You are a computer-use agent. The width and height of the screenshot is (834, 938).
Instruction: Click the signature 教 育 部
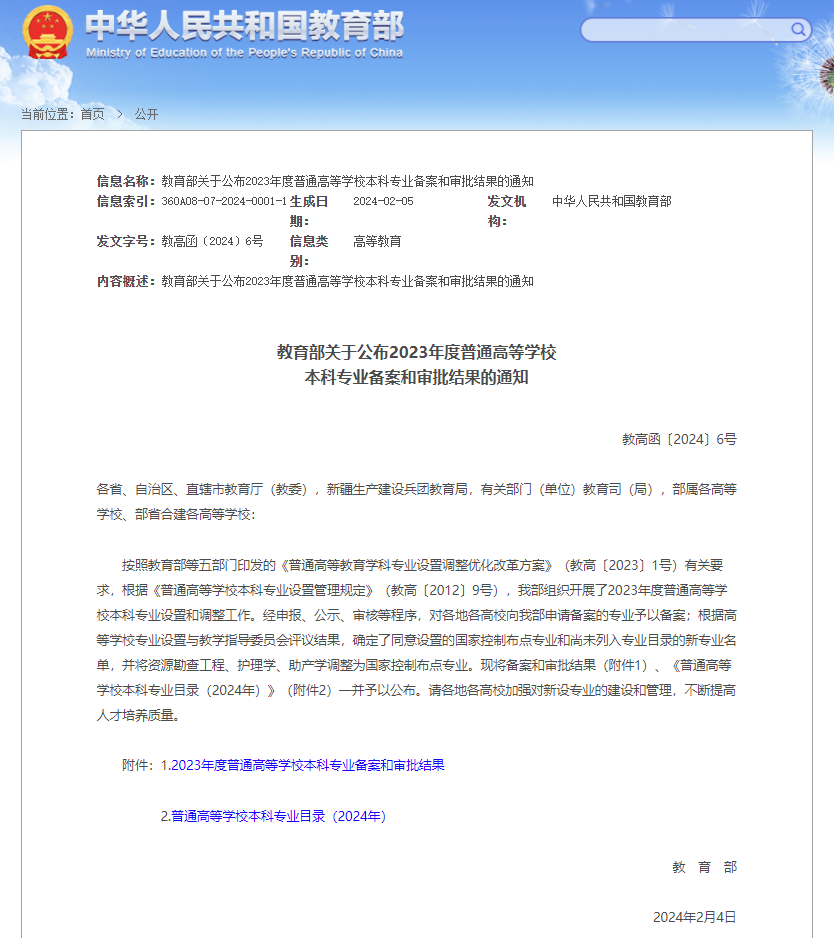(x=704, y=867)
